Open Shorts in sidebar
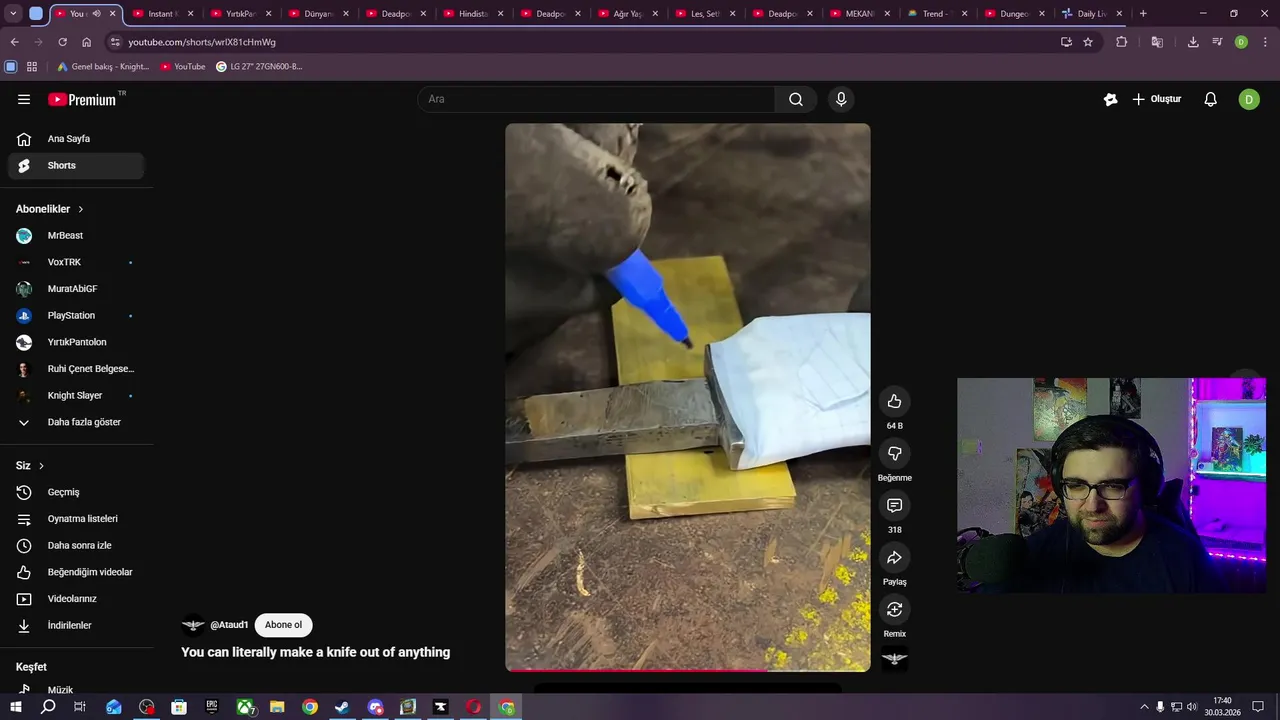 (76, 166)
